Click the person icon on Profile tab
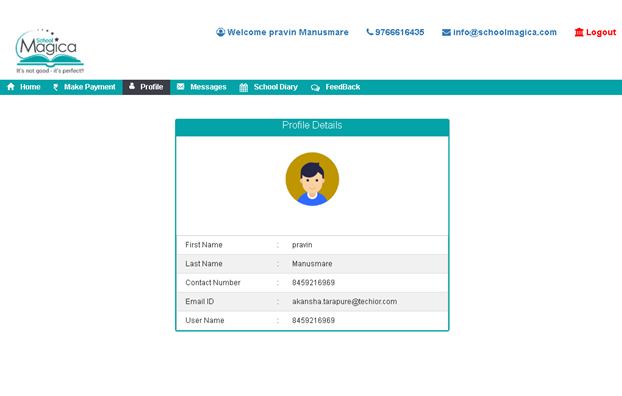Image resolution: width=622 pixels, height=396 pixels. (x=132, y=86)
